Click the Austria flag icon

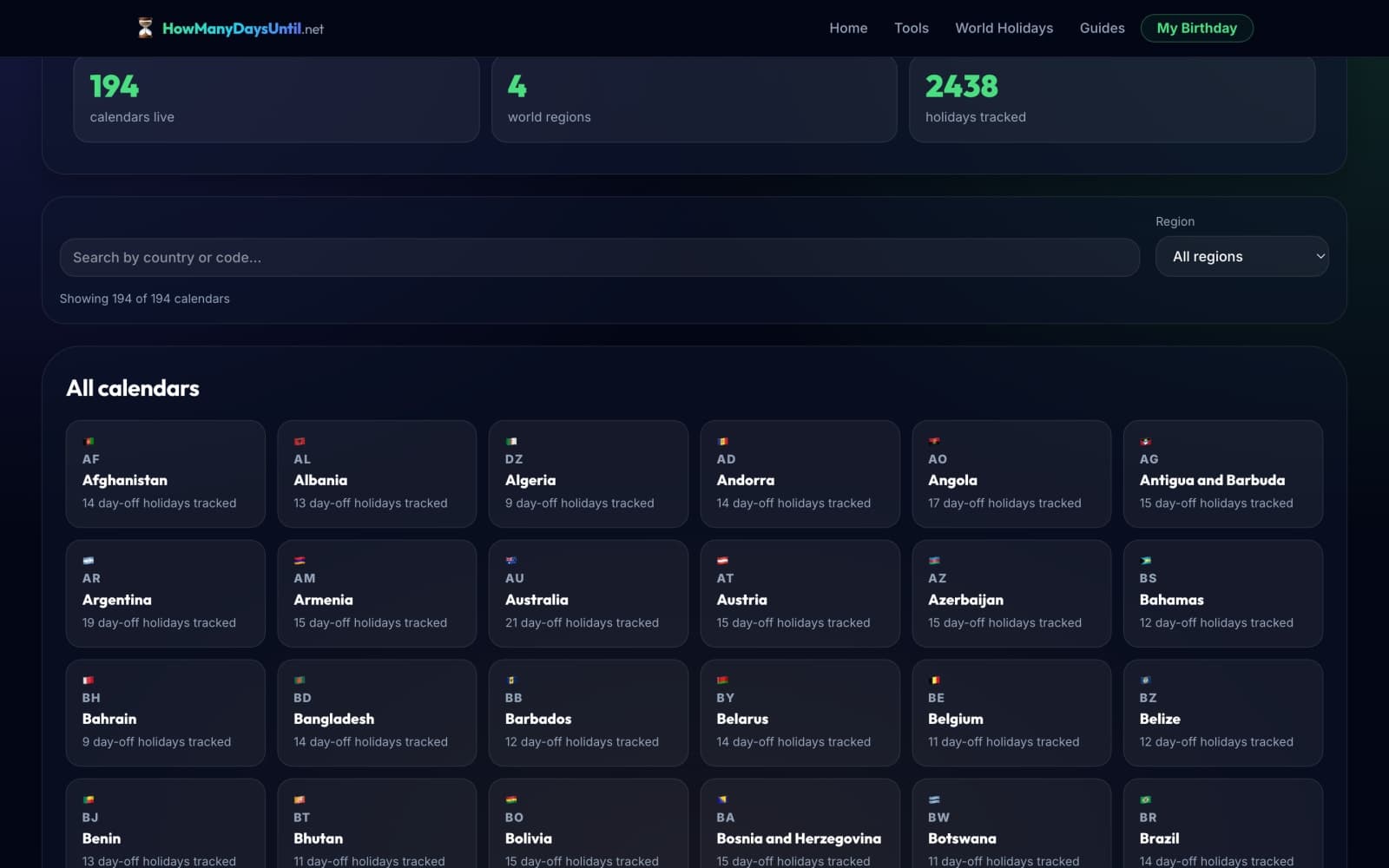pos(722,561)
